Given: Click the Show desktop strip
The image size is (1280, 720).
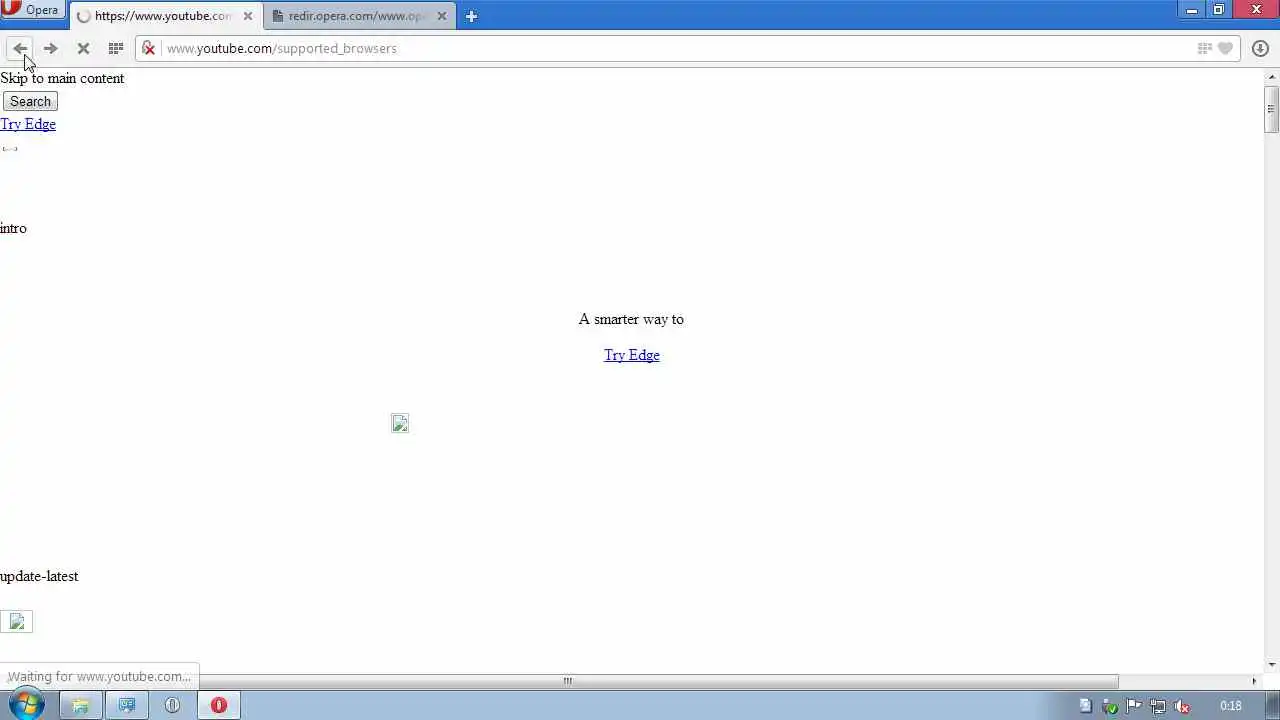Looking at the screenshot, I should pyautogui.click(x=1272, y=705).
